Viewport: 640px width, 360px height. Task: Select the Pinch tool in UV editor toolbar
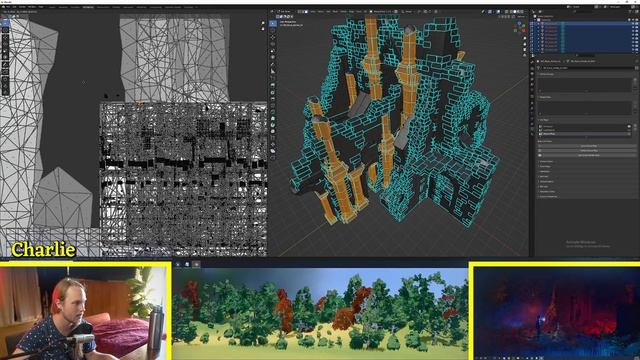[5, 93]
